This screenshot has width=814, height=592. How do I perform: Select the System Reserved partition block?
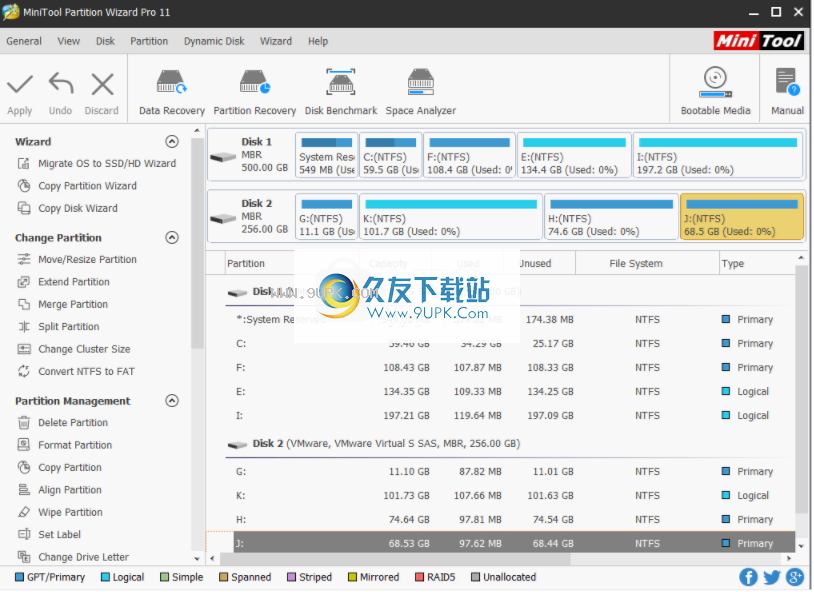(x=327, y=155)
